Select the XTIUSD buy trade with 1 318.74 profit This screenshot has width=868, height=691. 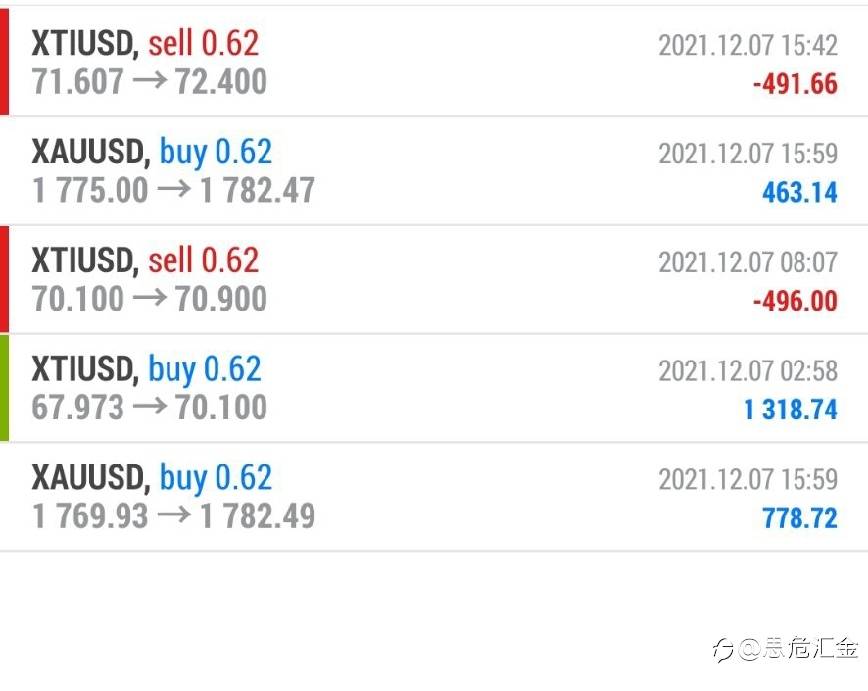[x=434, y=388]
